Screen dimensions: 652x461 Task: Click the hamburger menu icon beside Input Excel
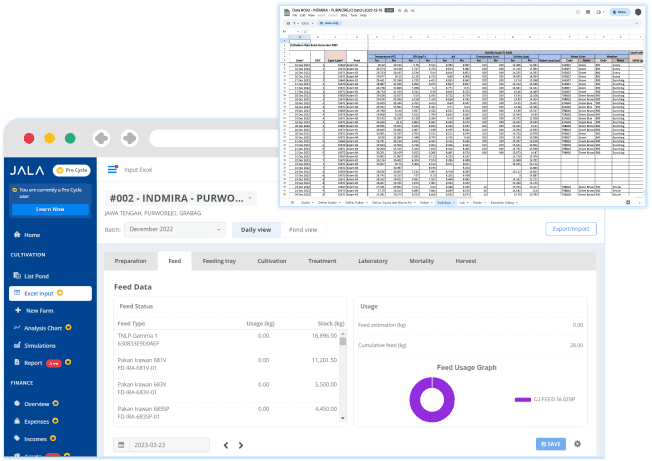[x=112, y=169]
